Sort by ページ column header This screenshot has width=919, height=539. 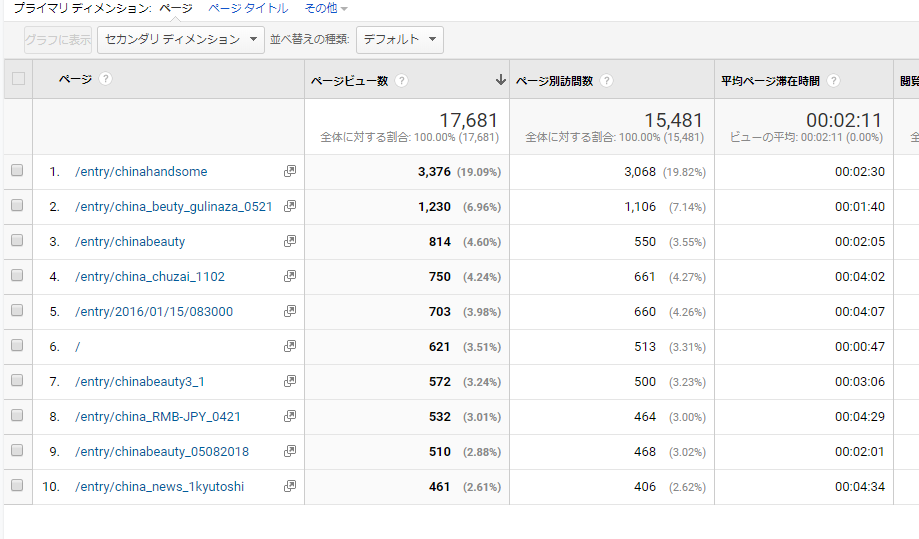click(x=75, y=79)
